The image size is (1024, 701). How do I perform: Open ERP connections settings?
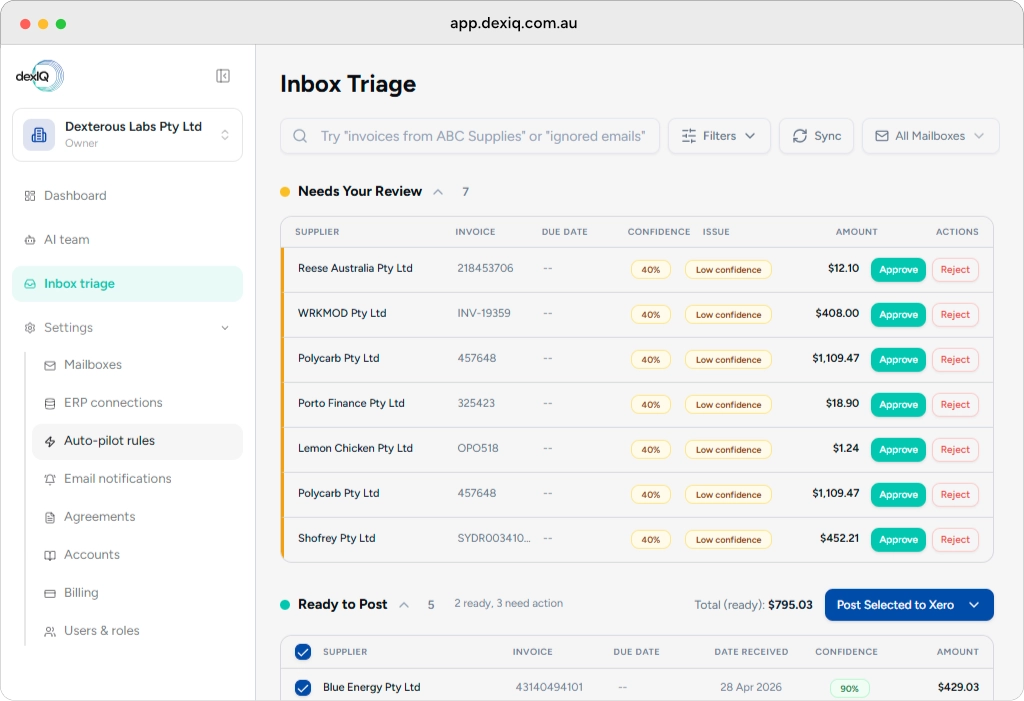(x=137, y=403)
